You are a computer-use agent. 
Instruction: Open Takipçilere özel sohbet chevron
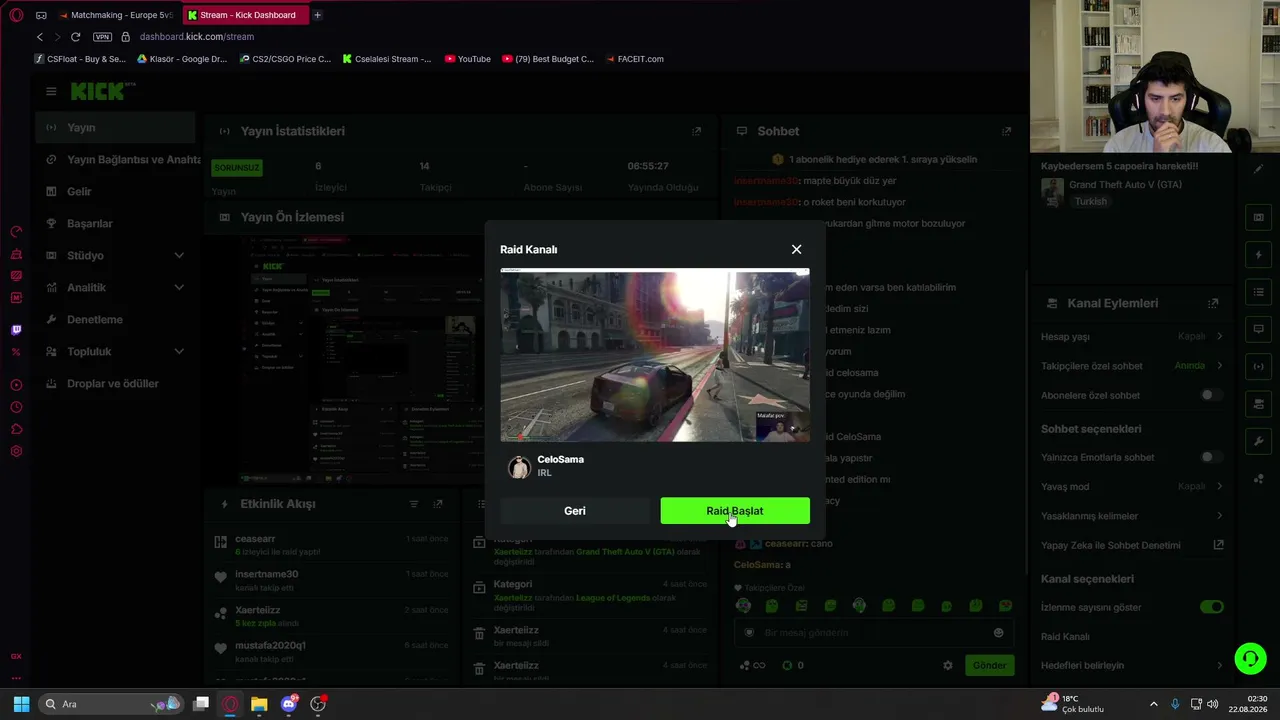pos(1219,365)
